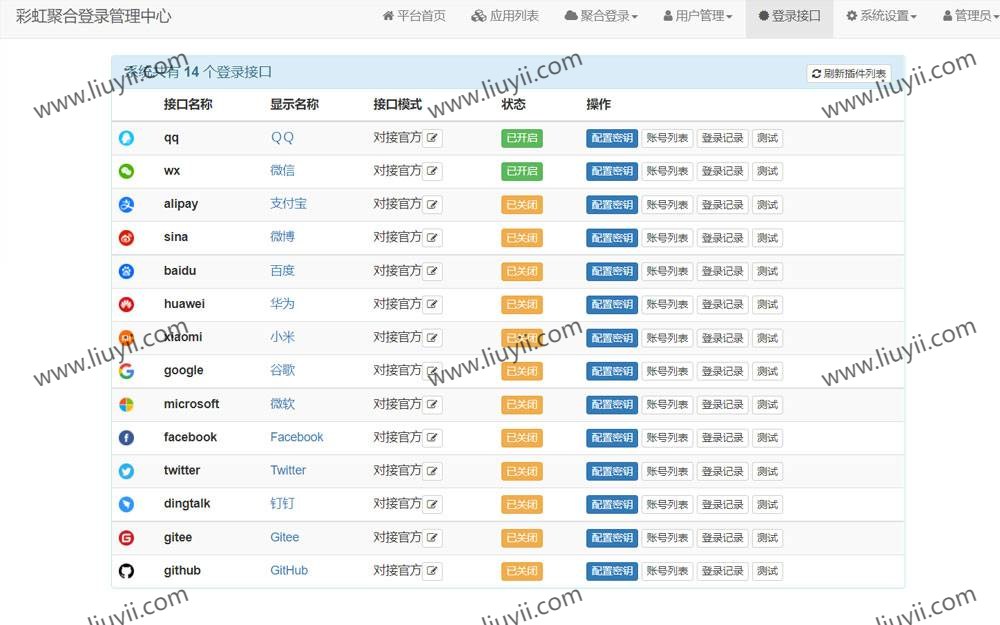Click 彩虹聚合登录管理中心 site title
The height and width of the screenshot is (625, 1000).
[x=94, y=16]
